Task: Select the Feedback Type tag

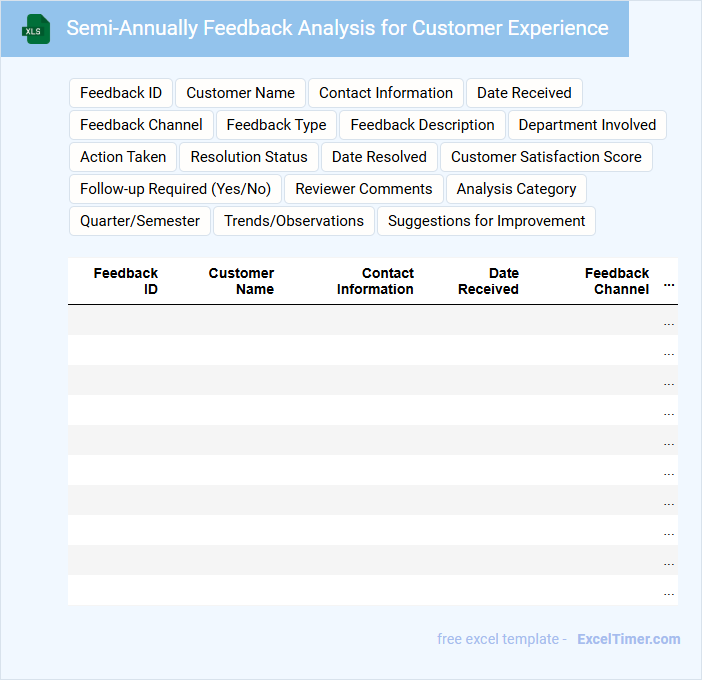Action: click(276, 125)
